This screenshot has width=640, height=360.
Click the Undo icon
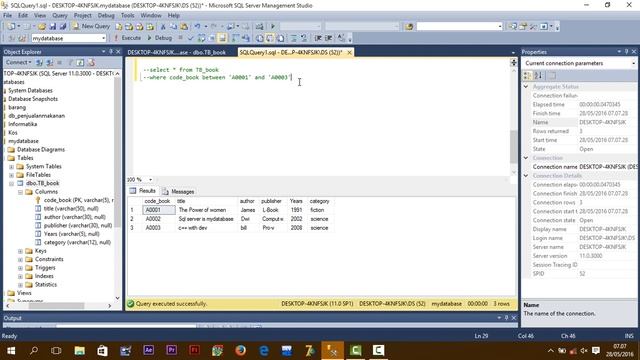pos(197,26)
